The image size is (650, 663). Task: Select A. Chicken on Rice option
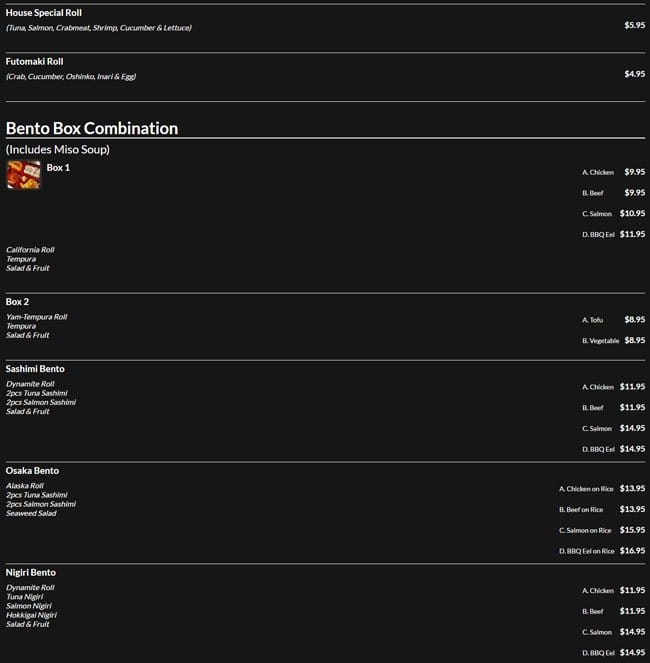coord(587,489)
